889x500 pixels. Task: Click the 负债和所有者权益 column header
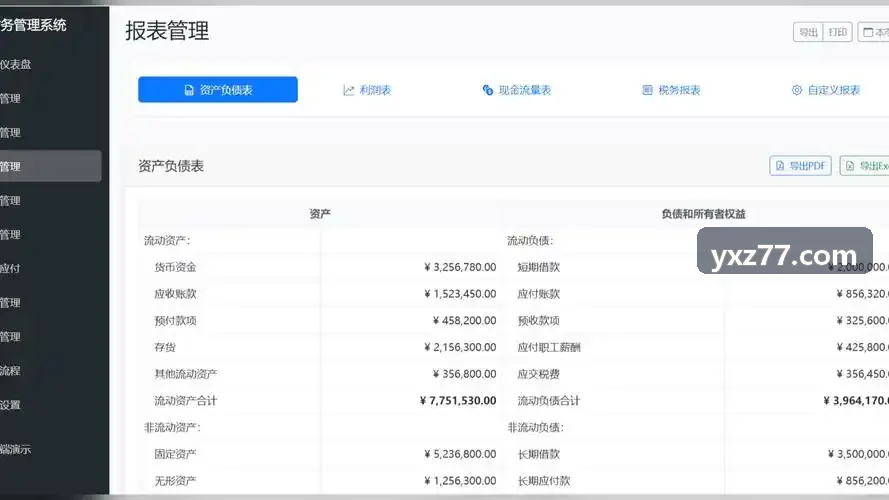[x=703, y=214]
